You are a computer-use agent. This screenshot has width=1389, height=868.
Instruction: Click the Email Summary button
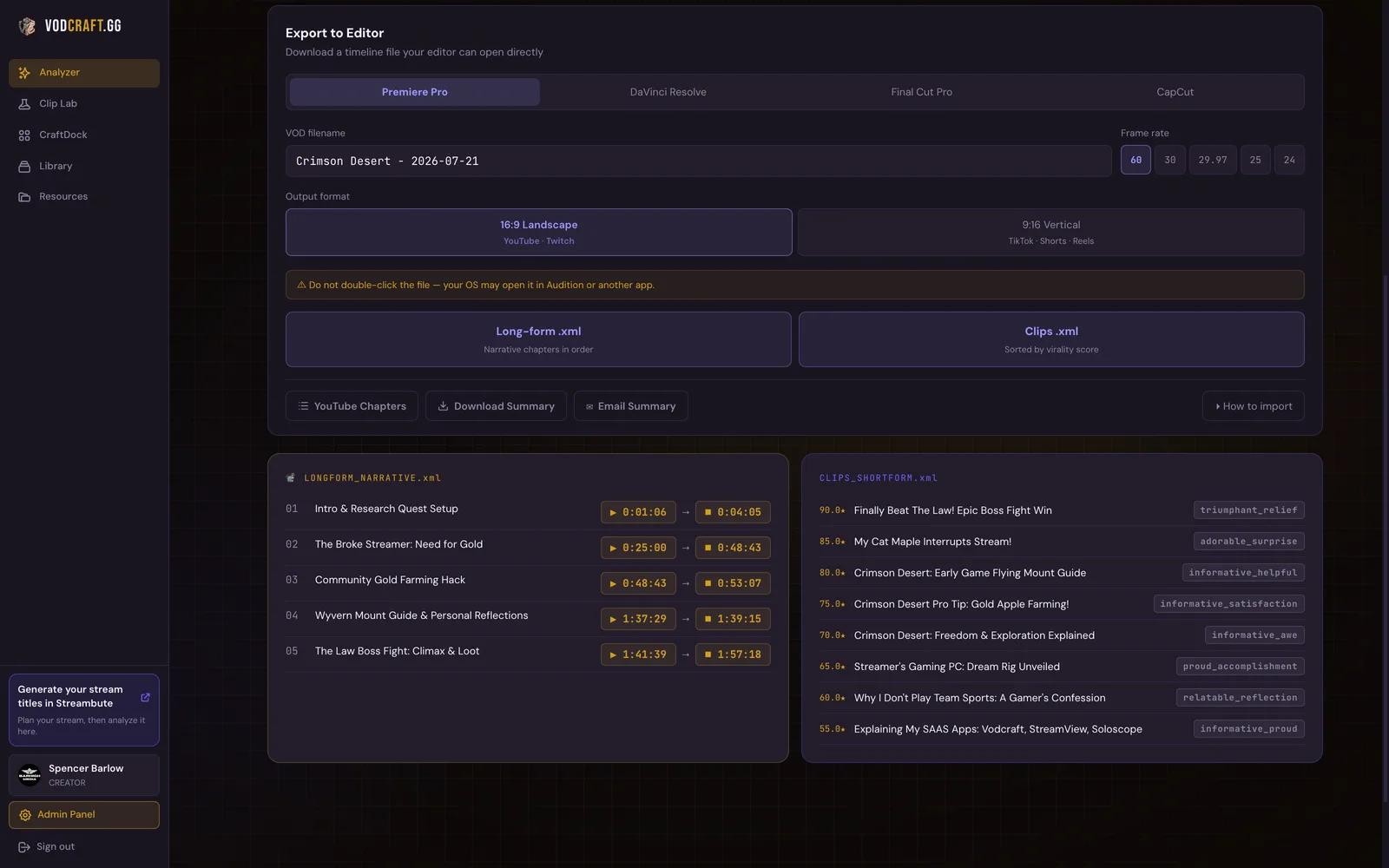[x=630, y=406]
